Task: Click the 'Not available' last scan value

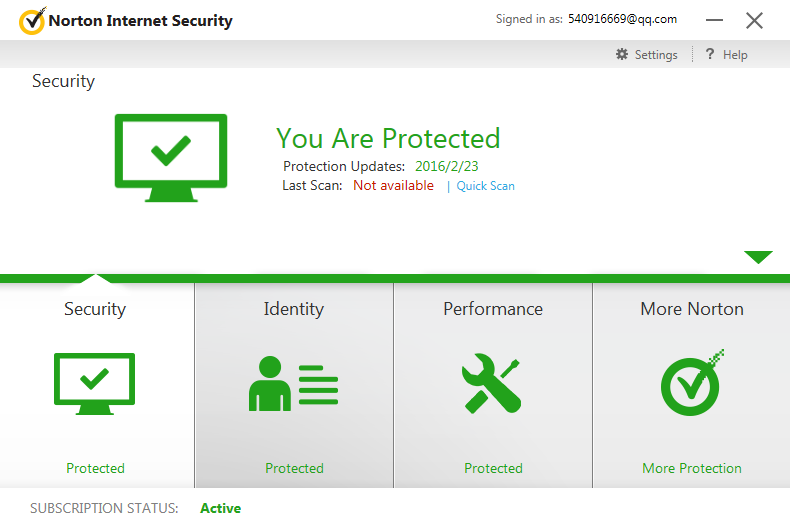Action: click(x=393, y=185)
